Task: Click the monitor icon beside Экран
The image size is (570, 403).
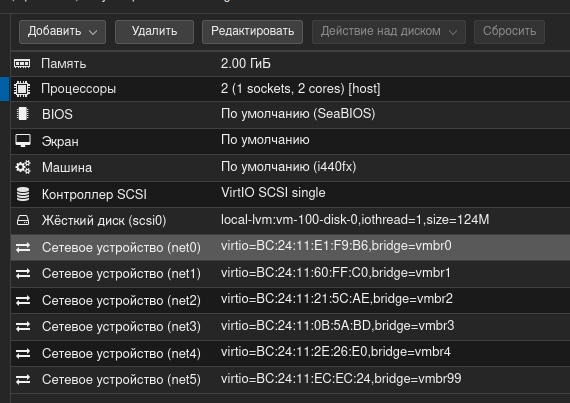Action: click(23, 141)
